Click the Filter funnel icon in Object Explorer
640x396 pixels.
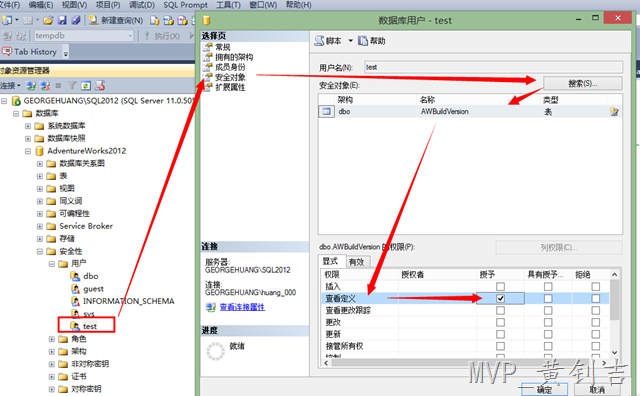click(x=72, y=85)
